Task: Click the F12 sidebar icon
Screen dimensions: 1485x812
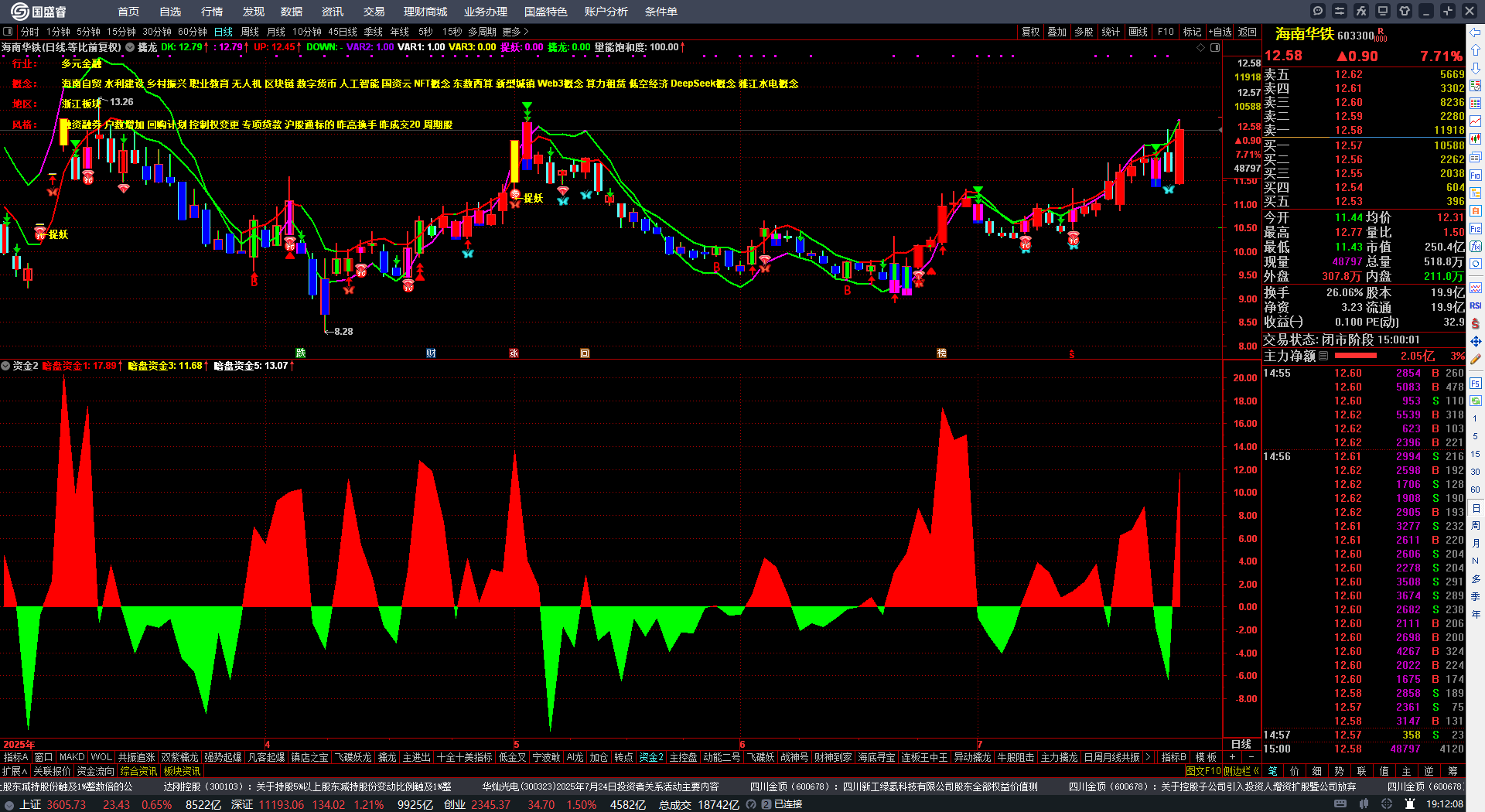Action: (1476, 229)
